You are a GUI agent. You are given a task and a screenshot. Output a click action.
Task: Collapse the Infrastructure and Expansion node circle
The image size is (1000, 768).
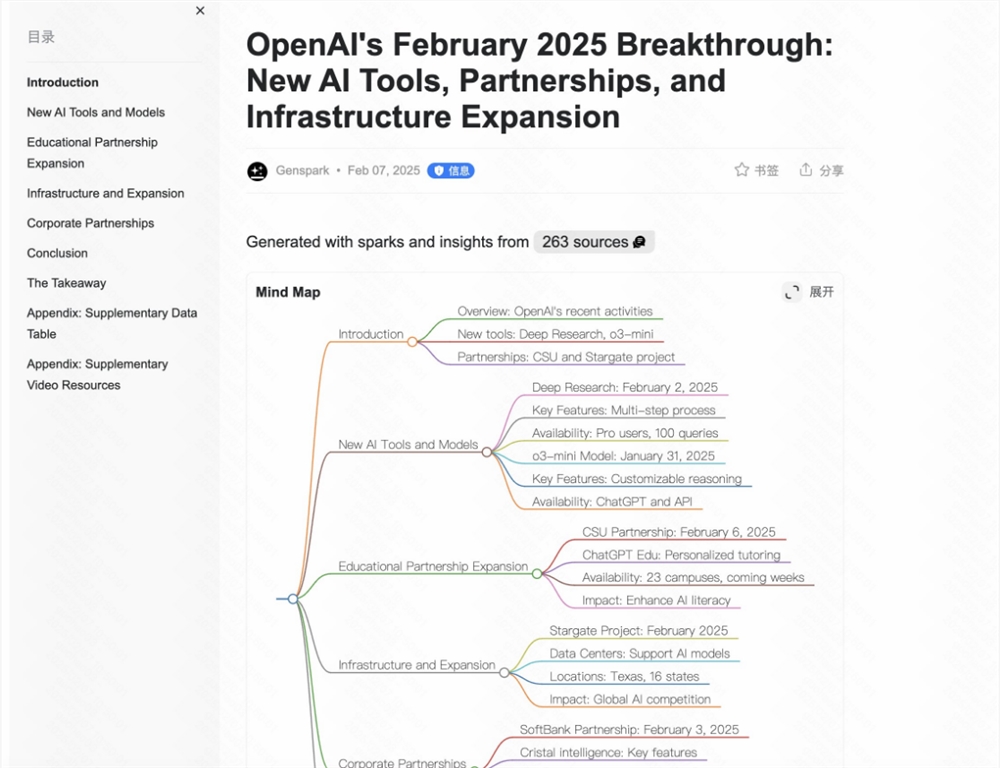pyautogui.click(x=504, y=673)
